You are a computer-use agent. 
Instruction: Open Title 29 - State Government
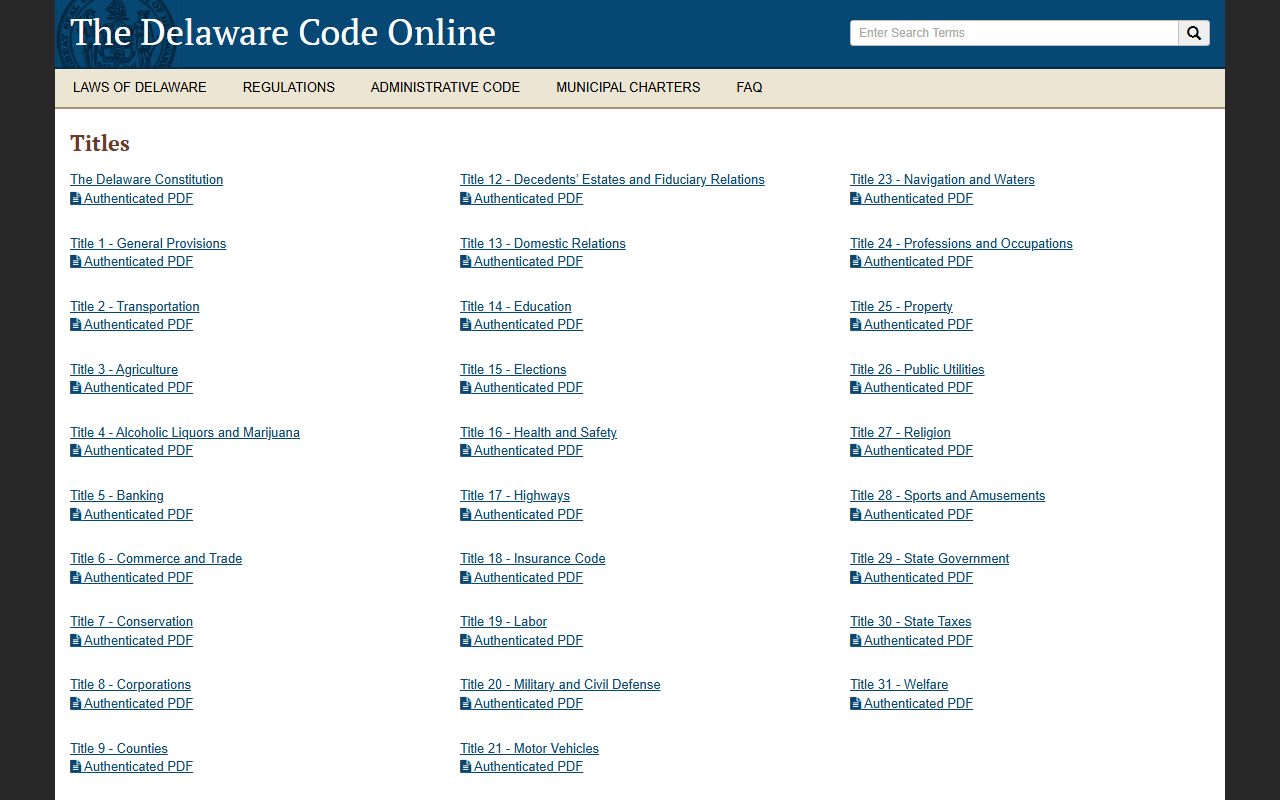click(x=929, y=558)
